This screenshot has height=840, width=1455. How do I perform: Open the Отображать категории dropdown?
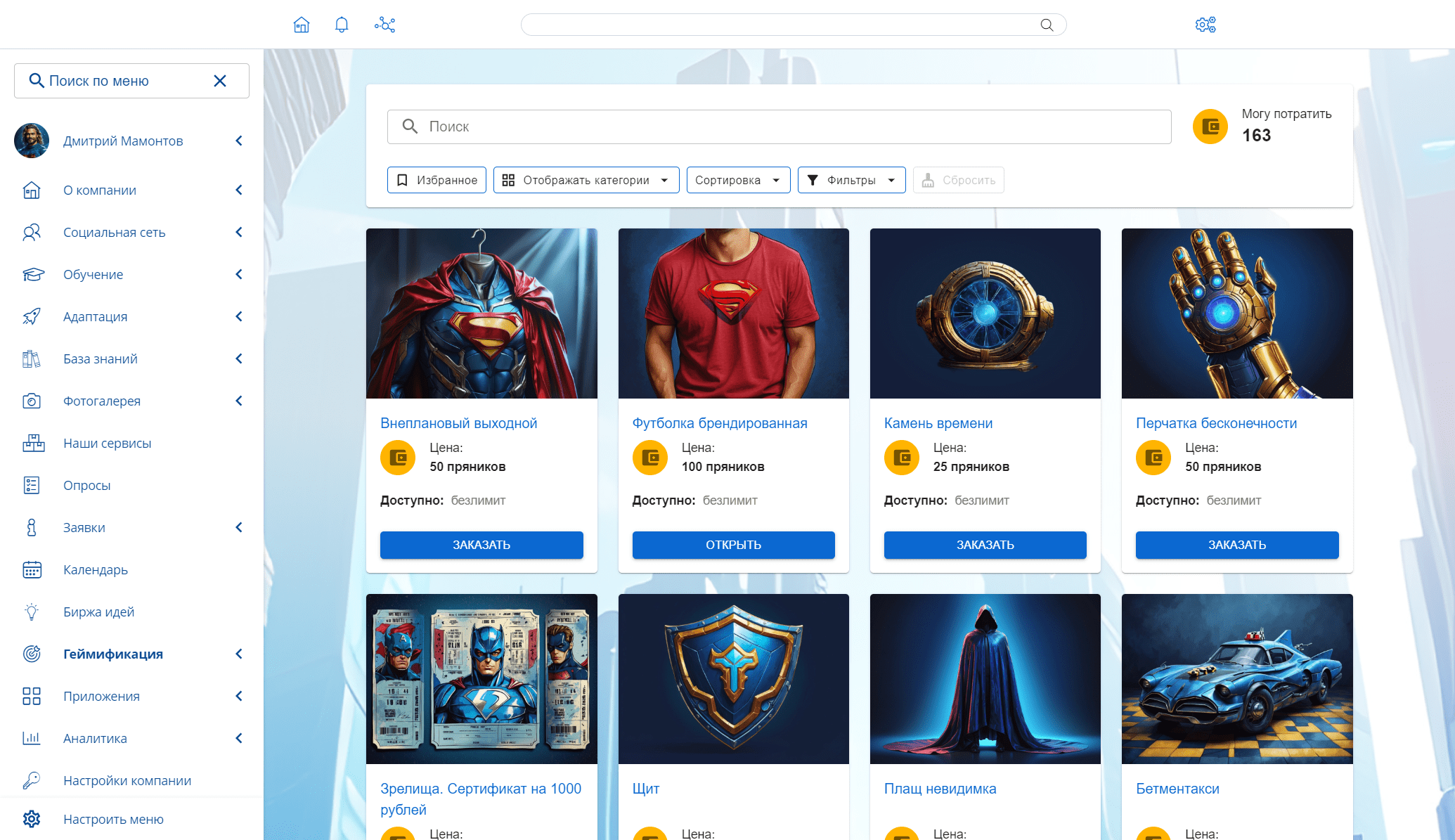click(586, 180)
